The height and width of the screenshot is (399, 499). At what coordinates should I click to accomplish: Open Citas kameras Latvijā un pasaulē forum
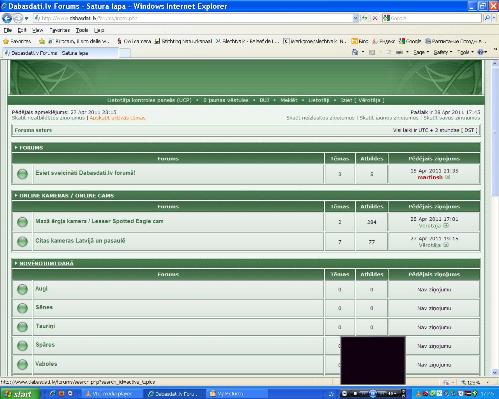click(80, 241)
